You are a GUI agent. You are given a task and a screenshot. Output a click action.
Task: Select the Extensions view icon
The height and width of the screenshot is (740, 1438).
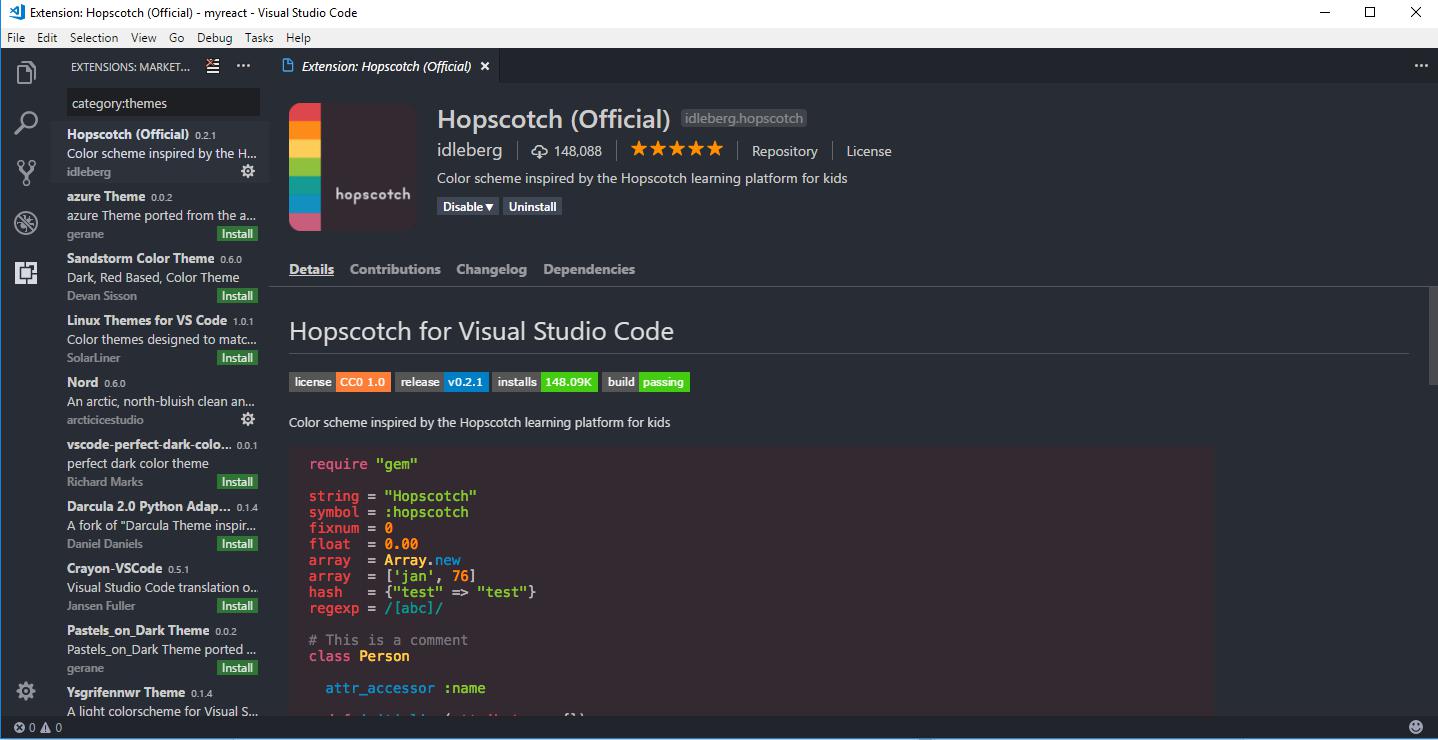click(x=26, y=272)
